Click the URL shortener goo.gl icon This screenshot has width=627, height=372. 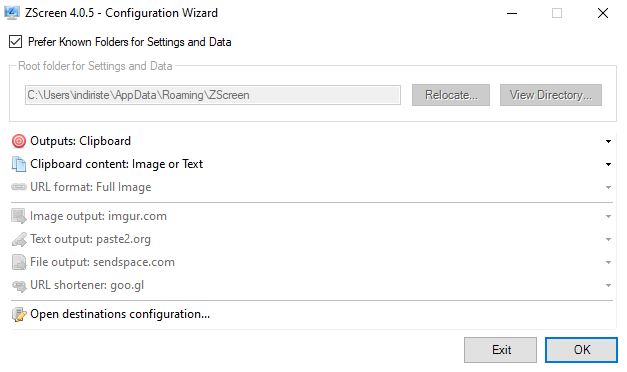[19, 286]
